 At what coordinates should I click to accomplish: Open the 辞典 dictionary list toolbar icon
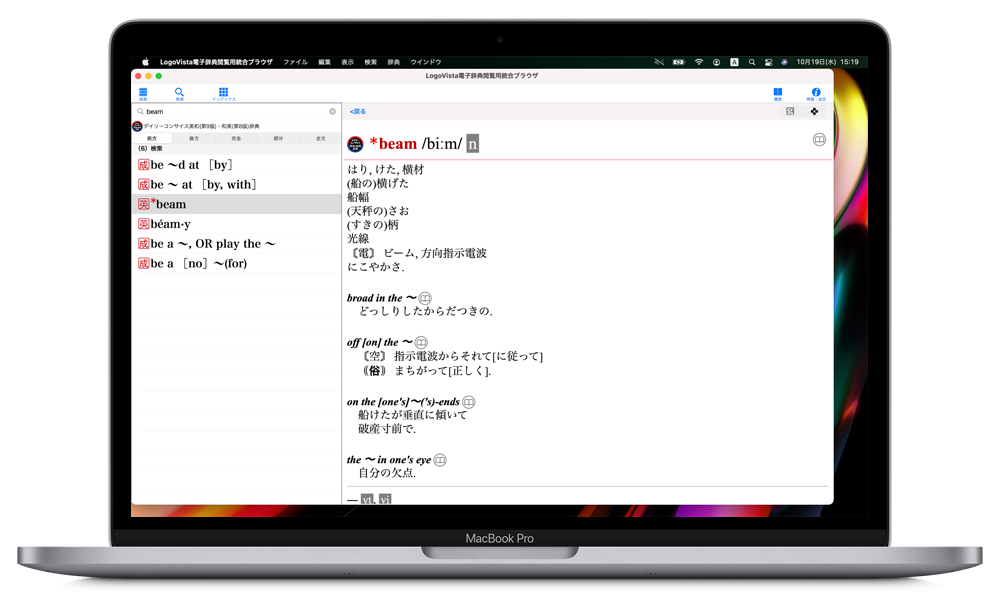(x=143, y=94)
